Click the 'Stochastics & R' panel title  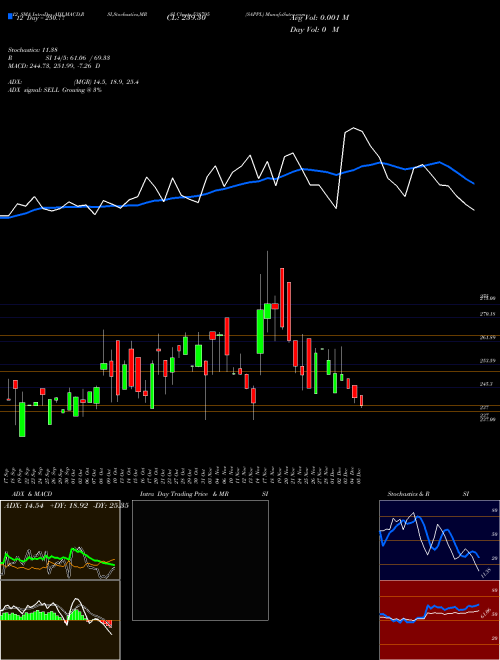click(409, 494)
